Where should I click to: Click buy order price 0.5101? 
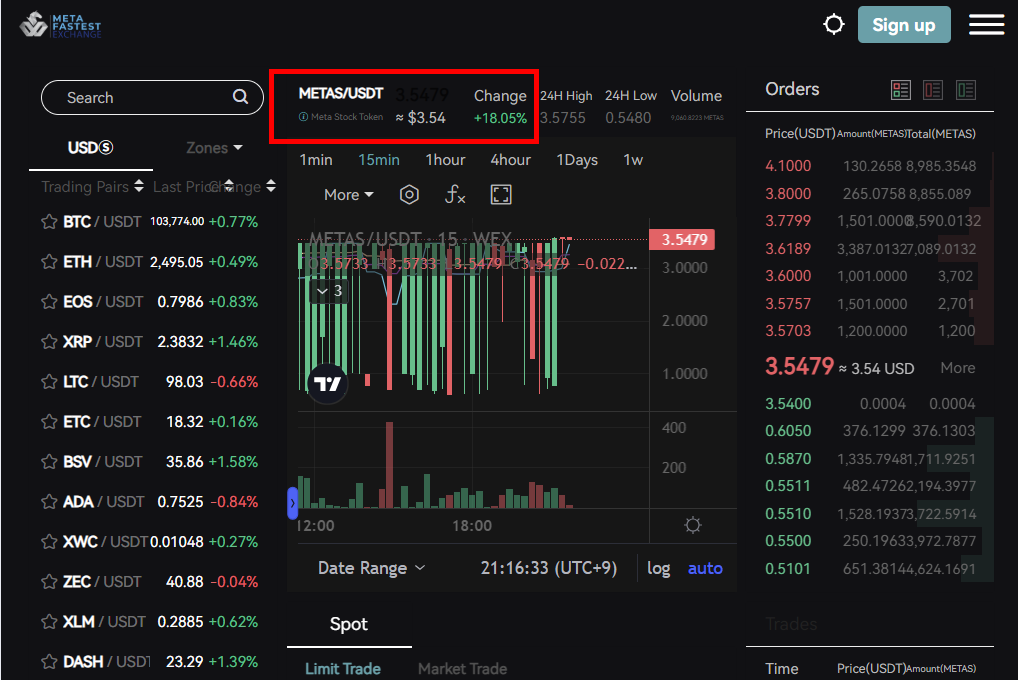pos(788,569)
